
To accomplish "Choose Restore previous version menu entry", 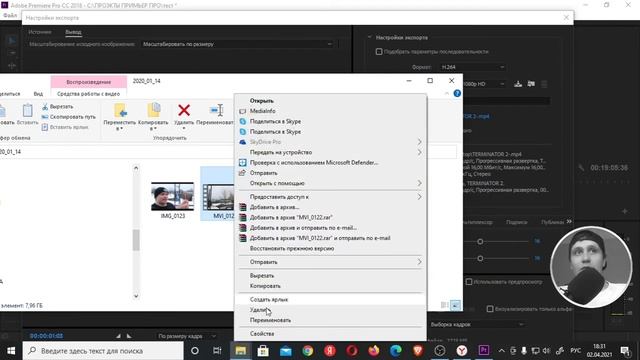I will pos(331,248).
